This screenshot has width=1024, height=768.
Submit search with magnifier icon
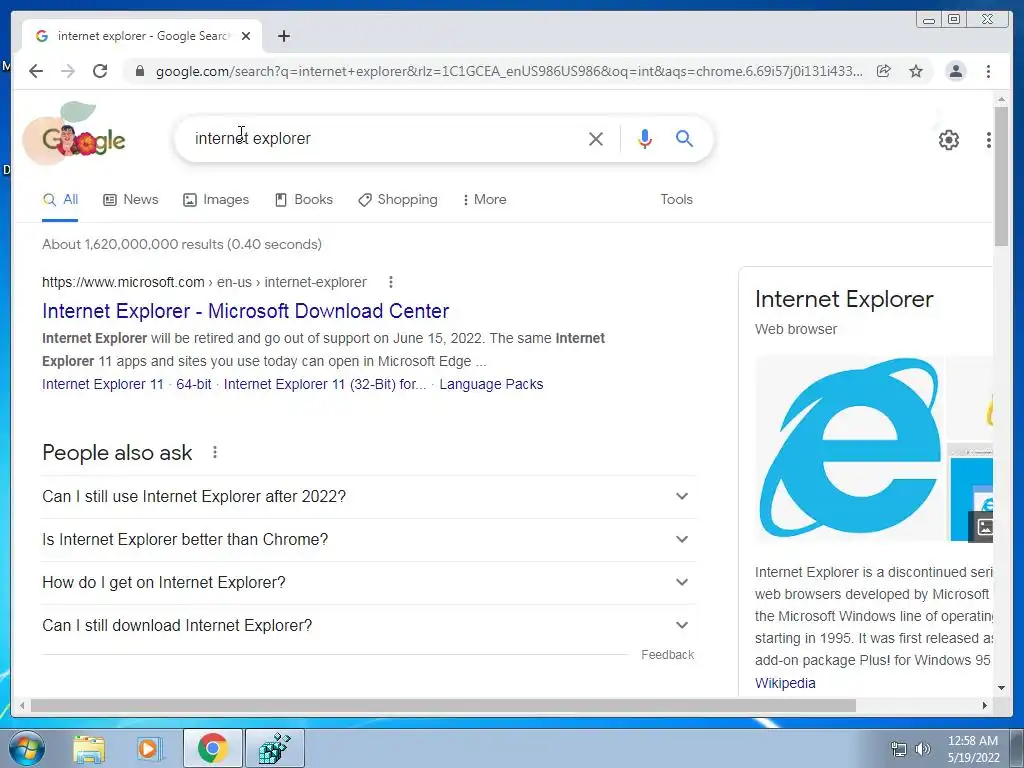(x=684, y=138)
